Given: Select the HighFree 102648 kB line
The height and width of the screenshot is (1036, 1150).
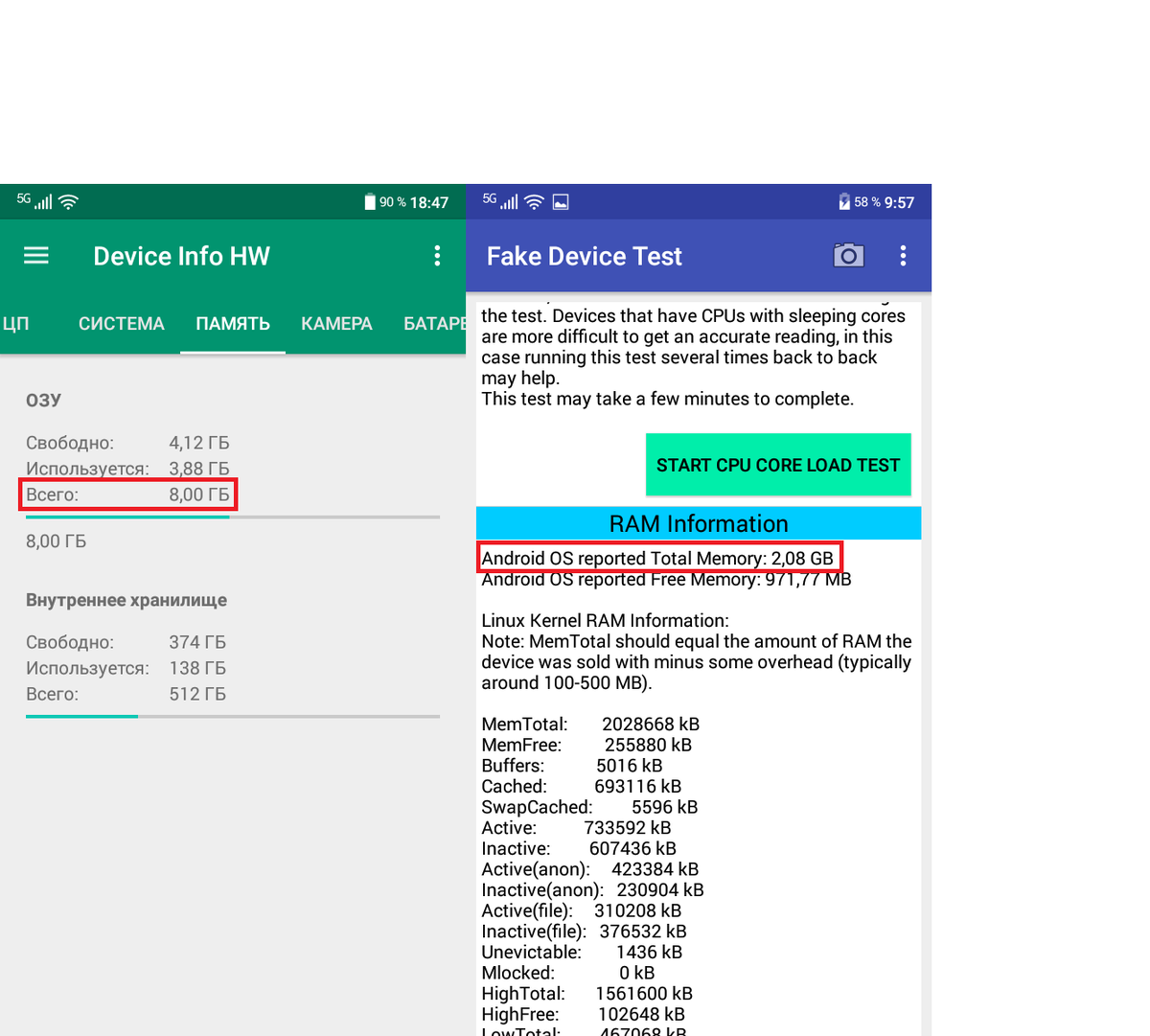Looking at the screenshot, I should point(583,1014).
